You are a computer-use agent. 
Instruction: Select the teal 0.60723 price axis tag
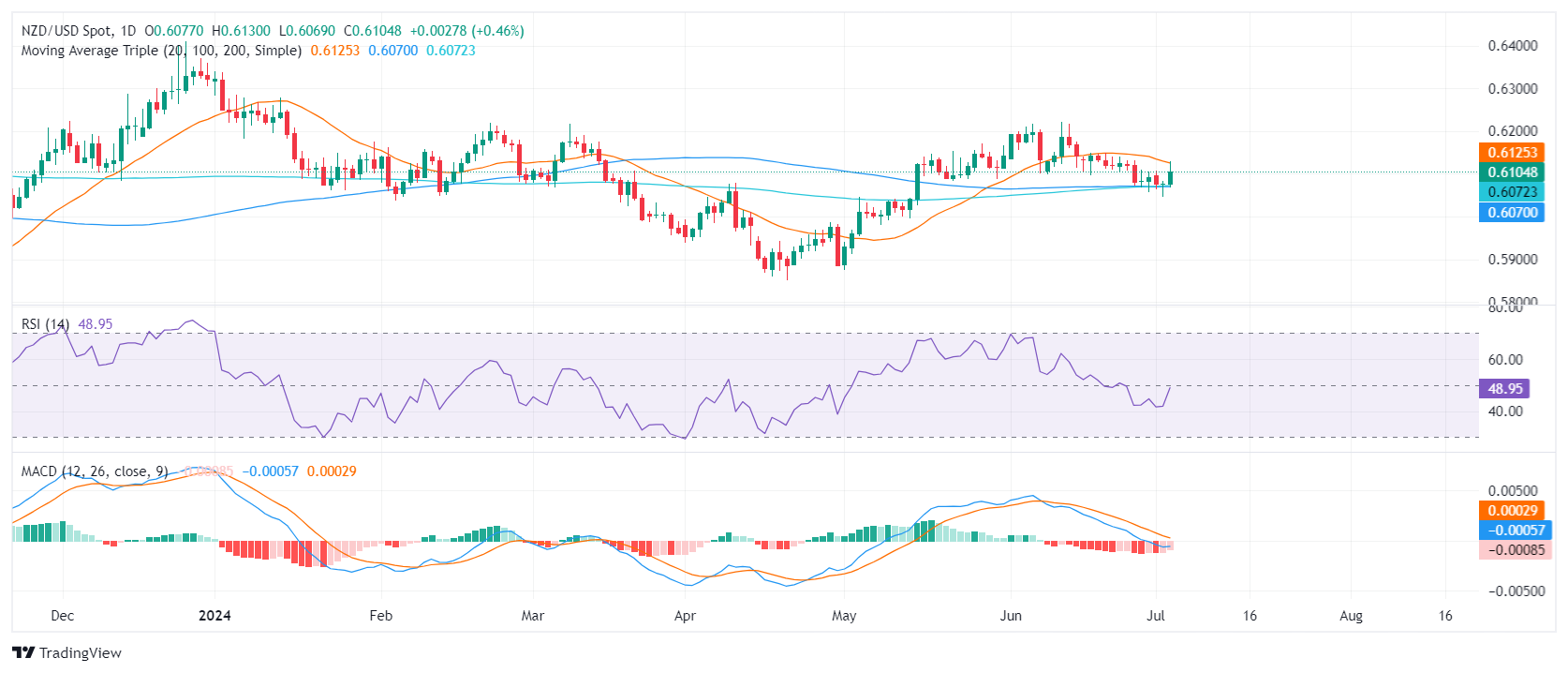[1512, 192]
